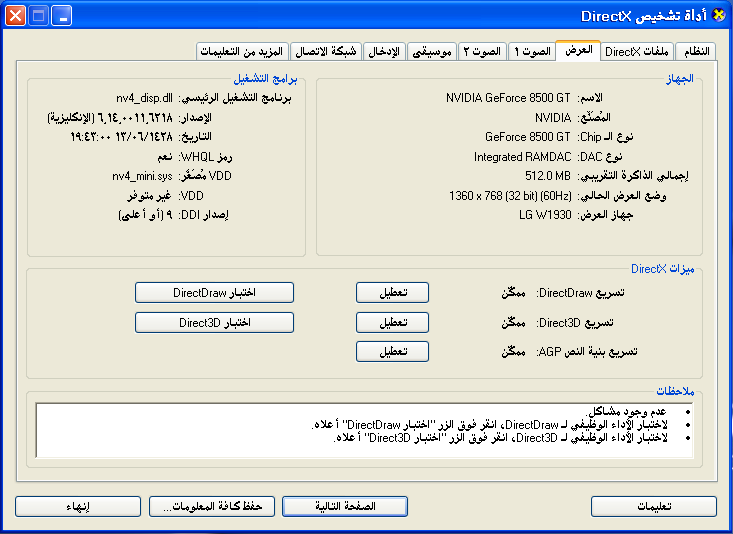Screen dimensions: 733x534
Task: Click the عدم وجود مشاكل note line
Action: [x=626, y=411]
